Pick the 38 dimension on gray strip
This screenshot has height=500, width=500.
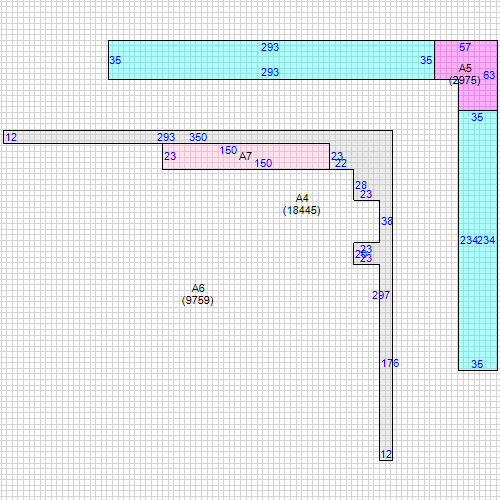point(387,221)
